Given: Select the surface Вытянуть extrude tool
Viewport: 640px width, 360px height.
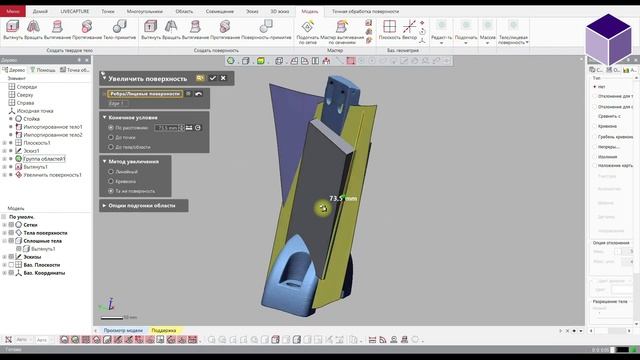Looking at the screenshot, I should click(151, 30).
